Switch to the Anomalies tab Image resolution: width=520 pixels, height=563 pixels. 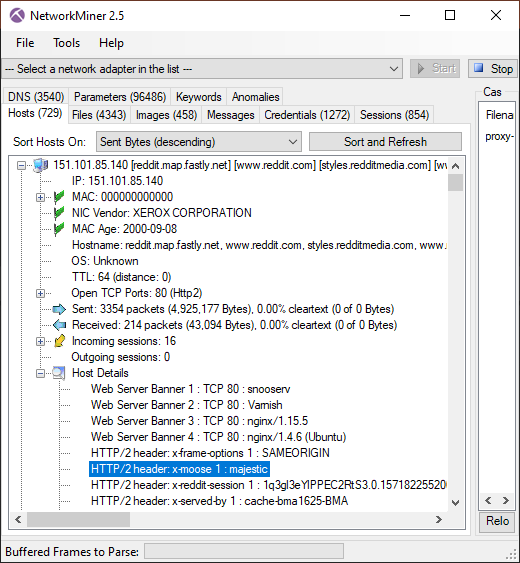(x=255, y=97)
